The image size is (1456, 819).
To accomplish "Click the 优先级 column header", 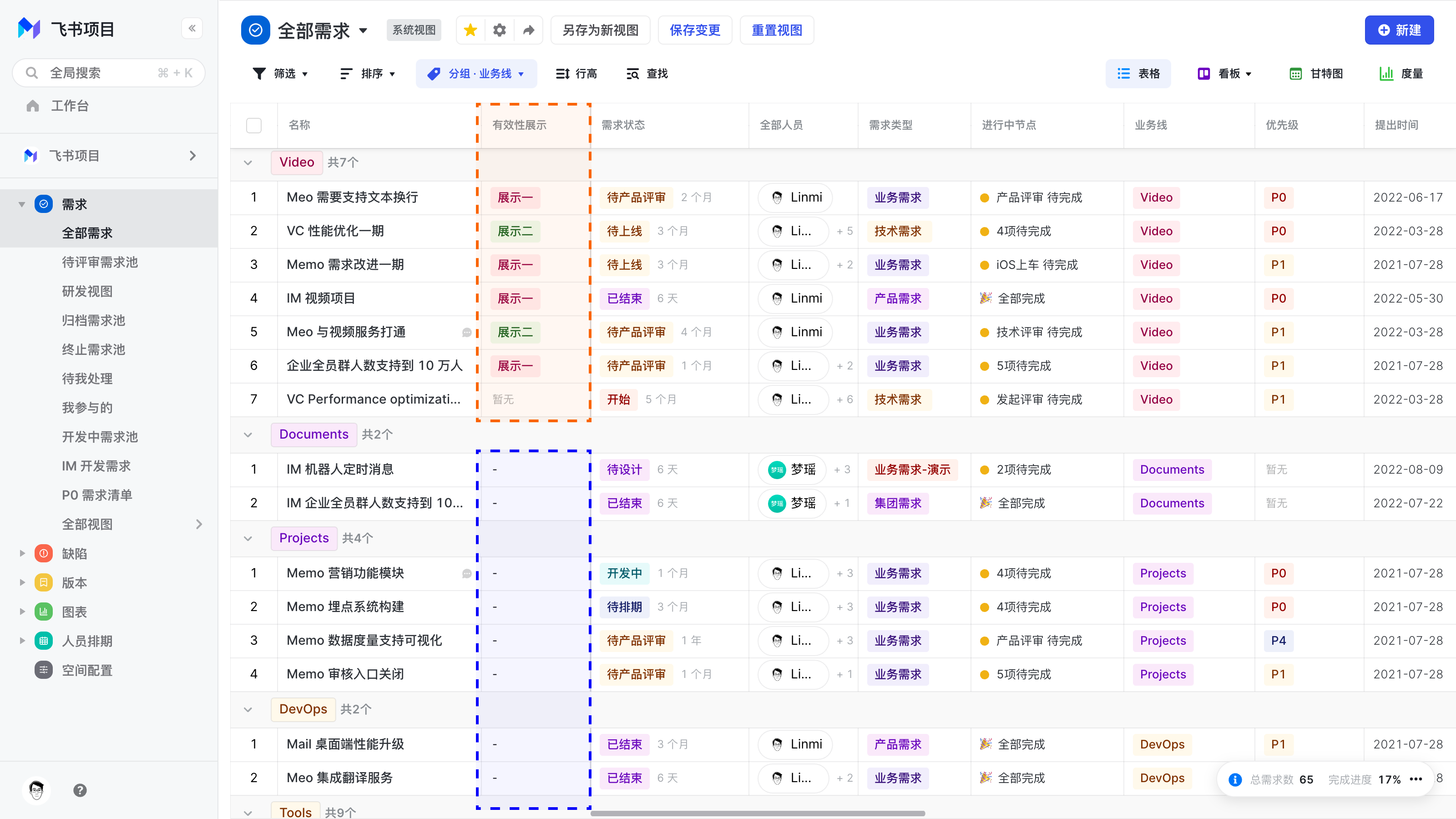I will coord(1282,125).
